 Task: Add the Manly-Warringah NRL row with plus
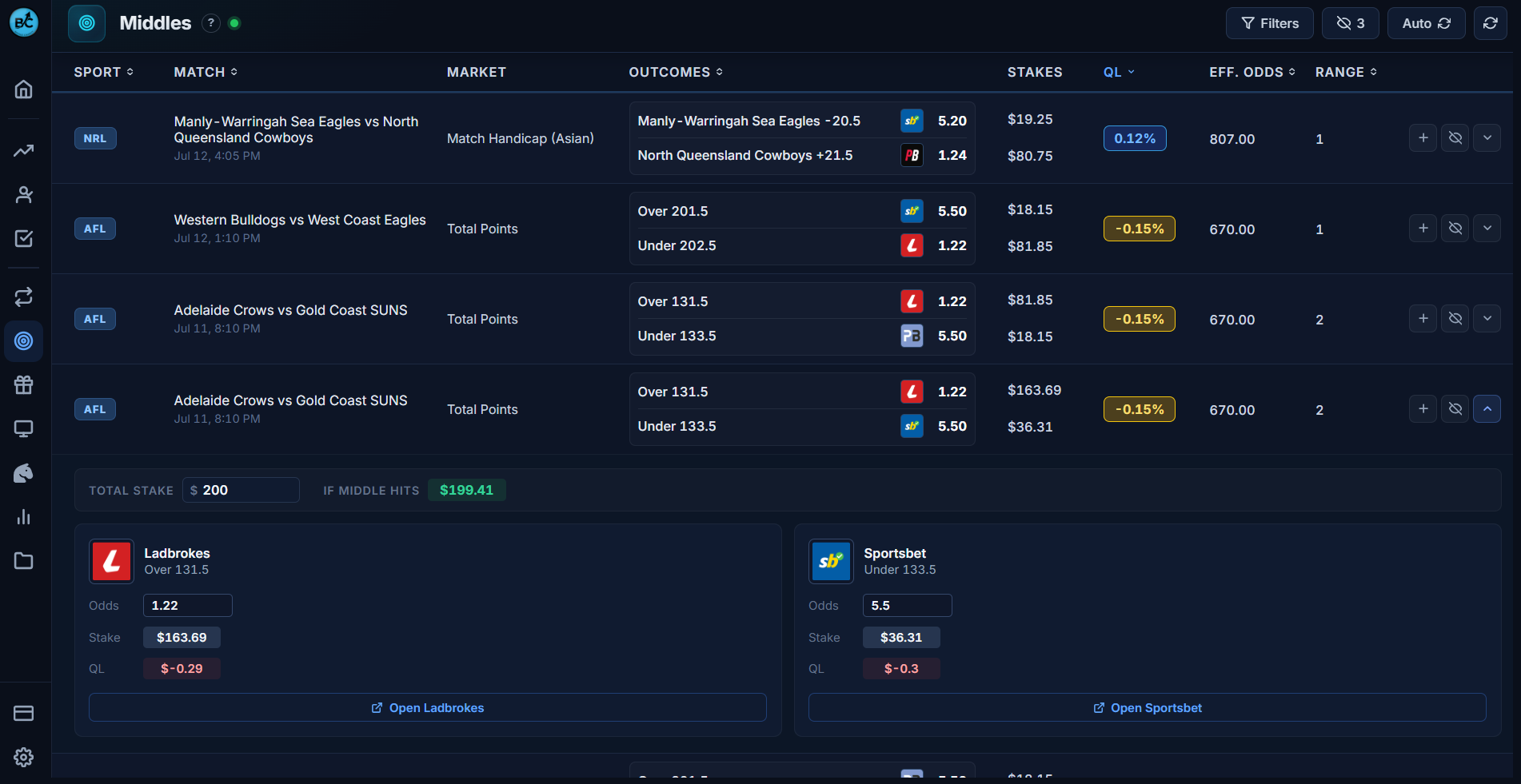click(x=1423, y=138)
